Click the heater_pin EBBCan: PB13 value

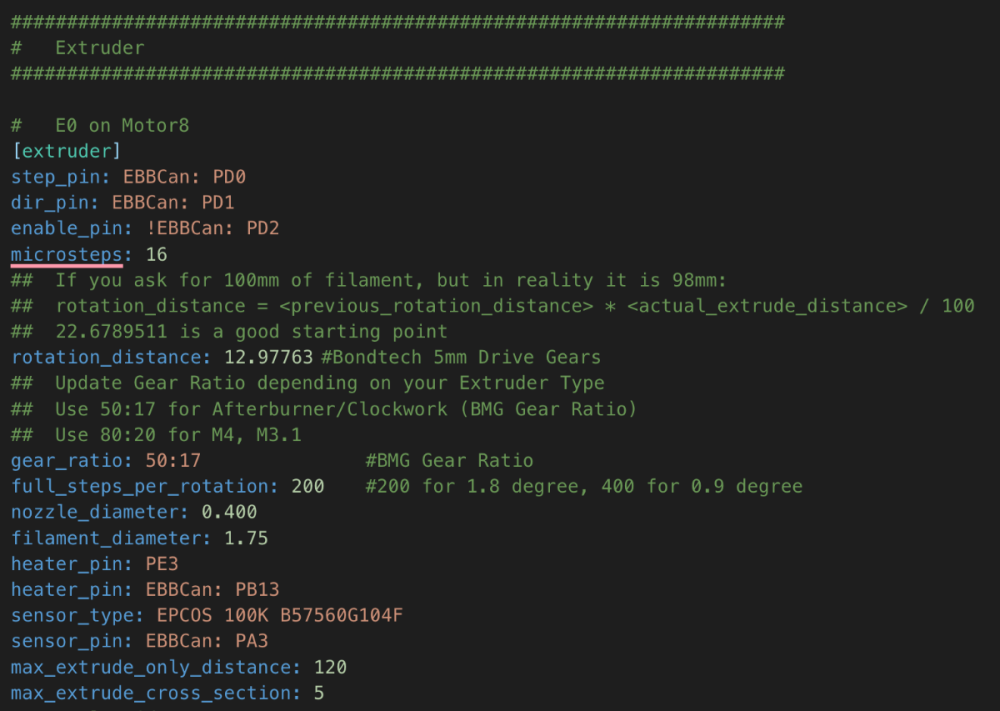tap(212, 589)
